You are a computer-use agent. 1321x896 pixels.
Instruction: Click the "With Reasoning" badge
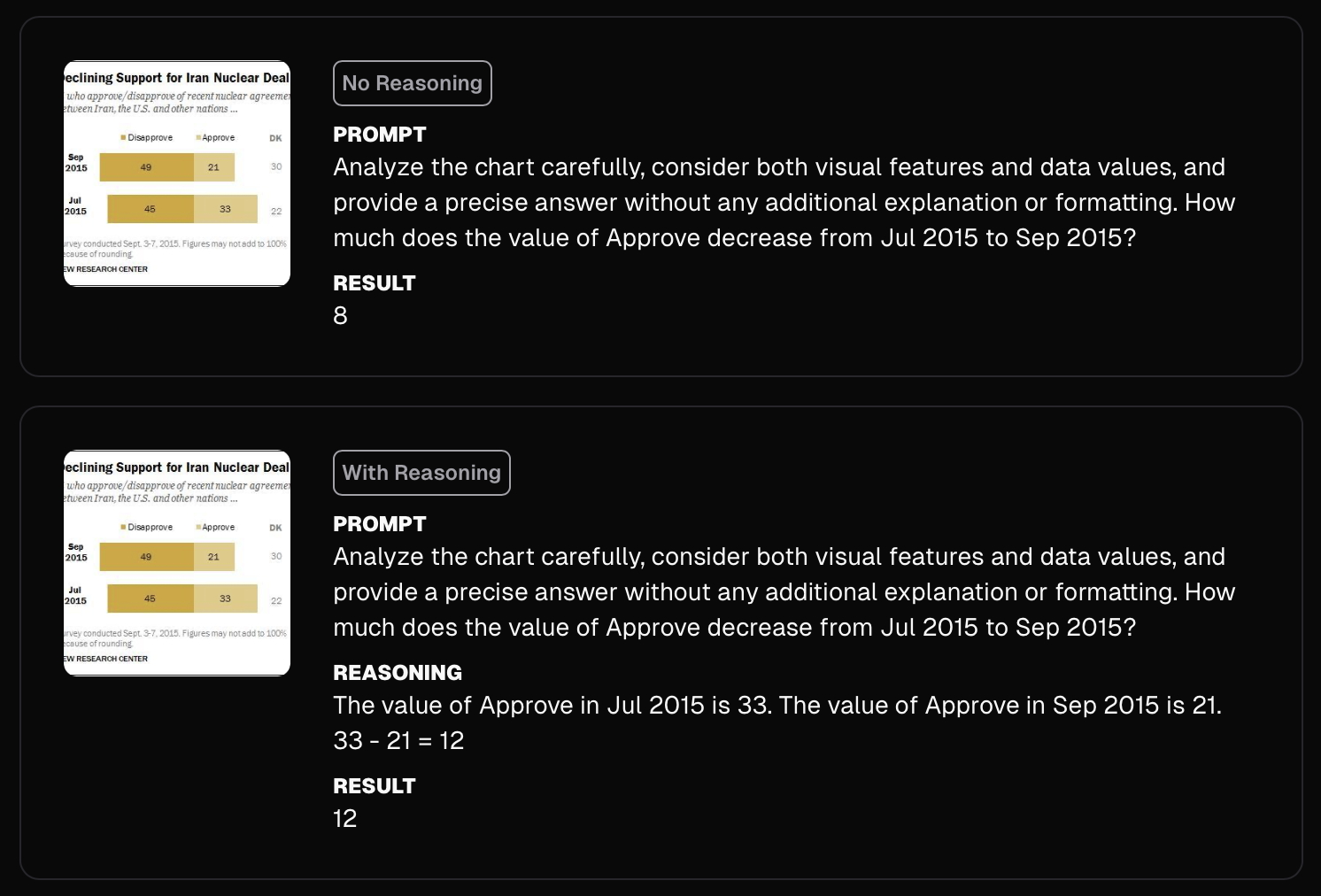(x=421, y=473)
